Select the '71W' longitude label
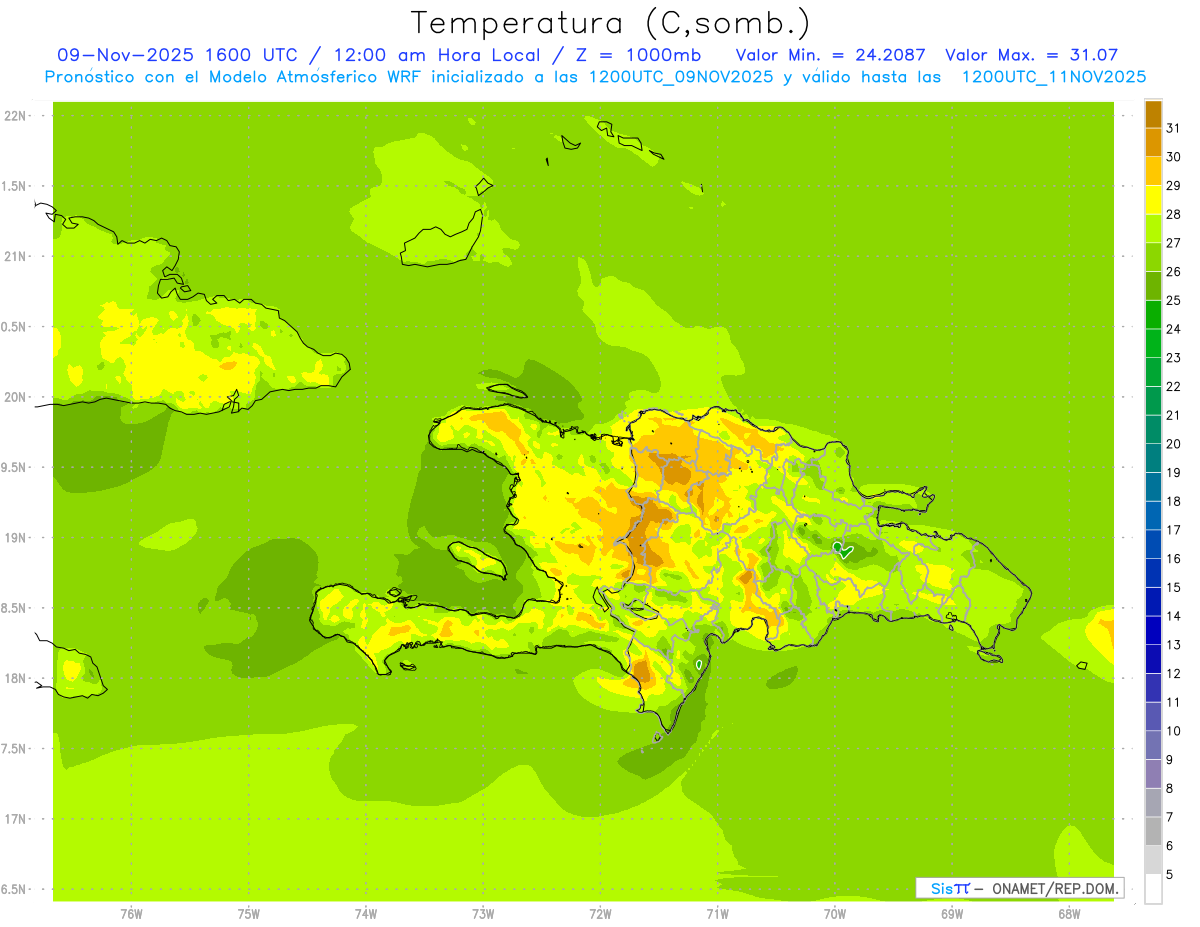1200x927 pixels. (x=717, y=913)
